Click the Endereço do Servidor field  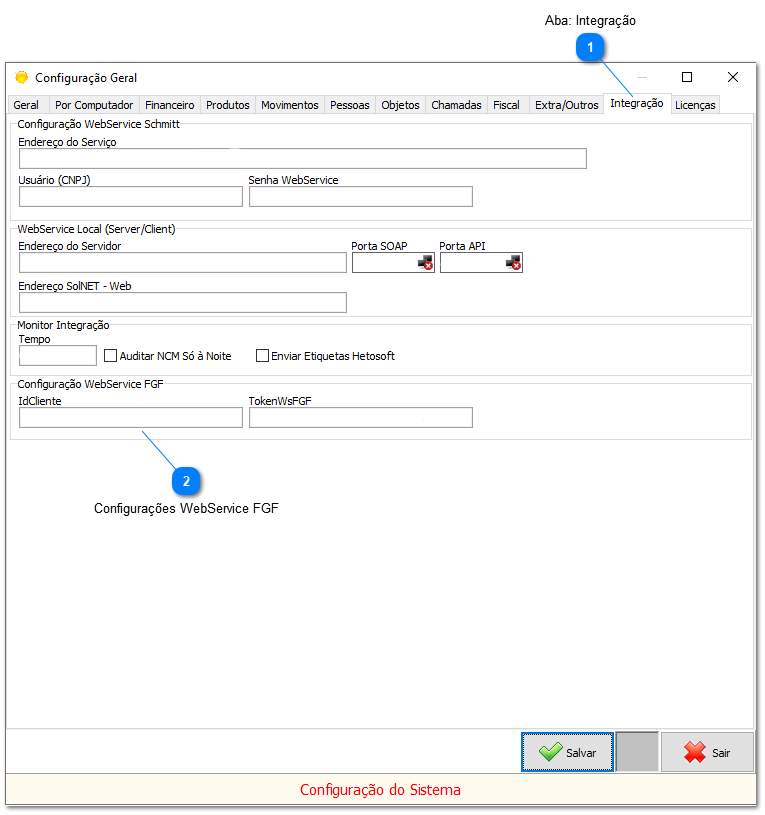pos(183,262)
